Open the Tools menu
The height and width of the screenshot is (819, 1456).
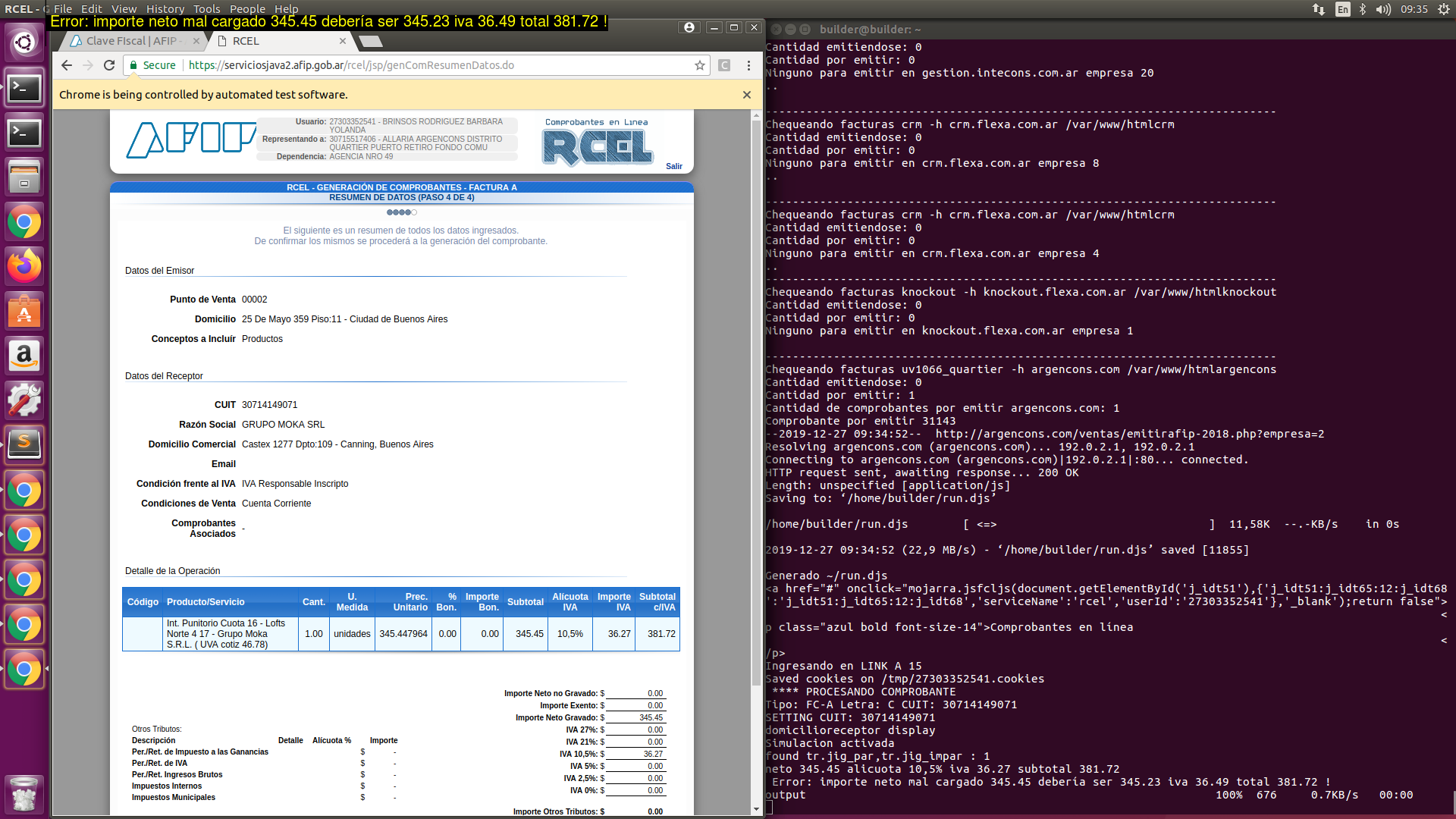pyautogui.click(x=207, y=9)
